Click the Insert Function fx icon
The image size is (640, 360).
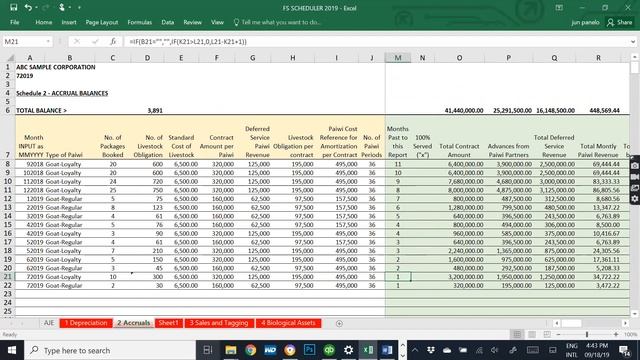coord(113,42)
